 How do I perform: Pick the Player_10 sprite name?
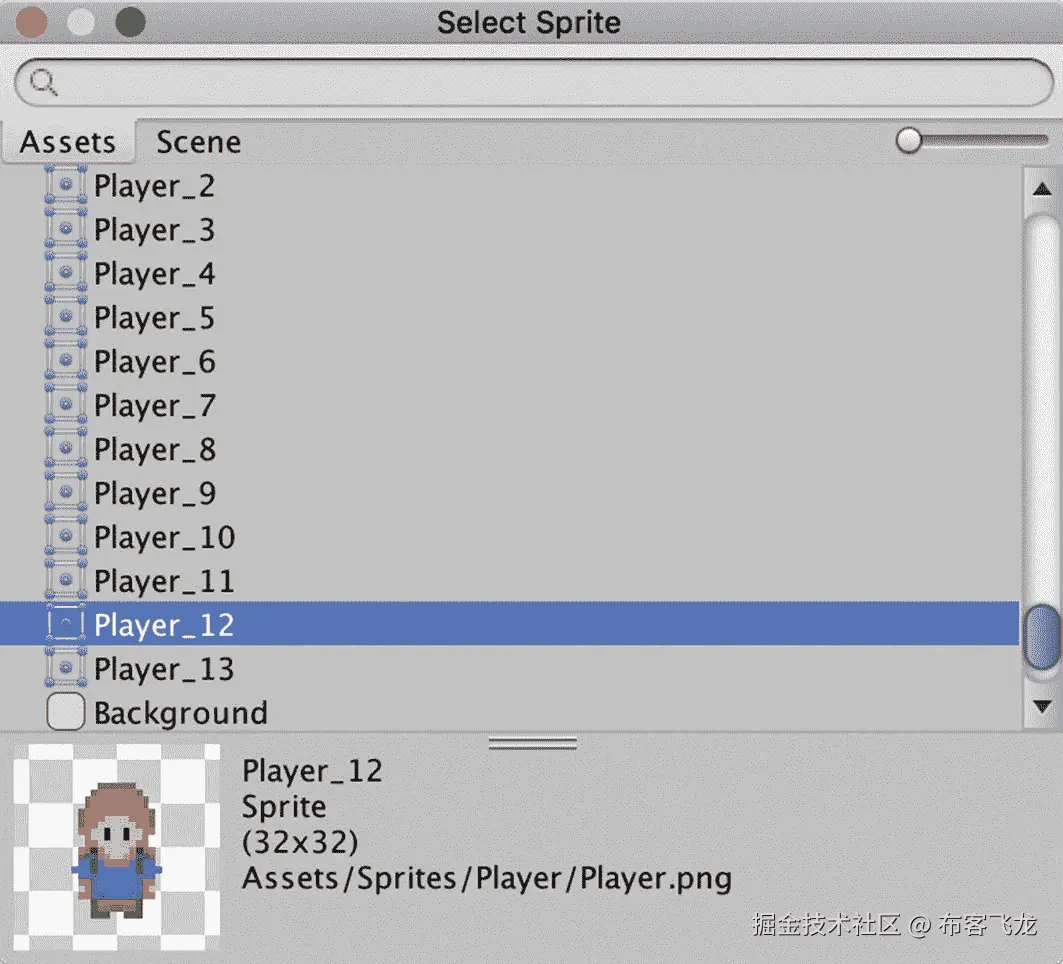click(164, 538)
